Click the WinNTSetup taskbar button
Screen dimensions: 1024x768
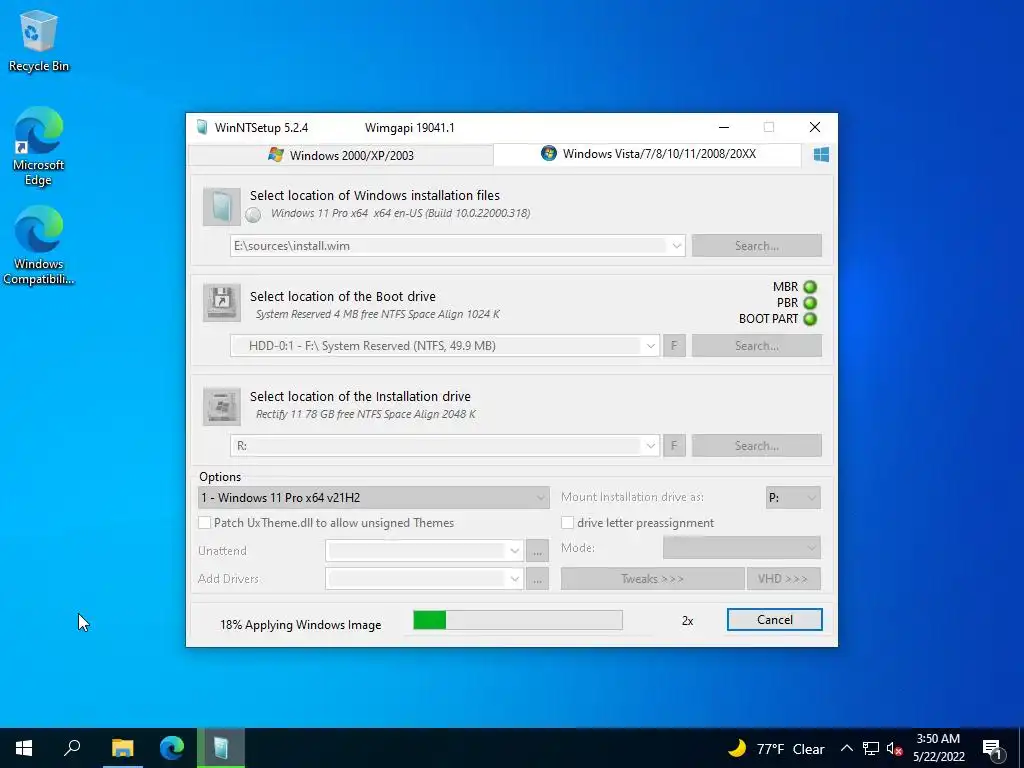(x=221, y=748)
